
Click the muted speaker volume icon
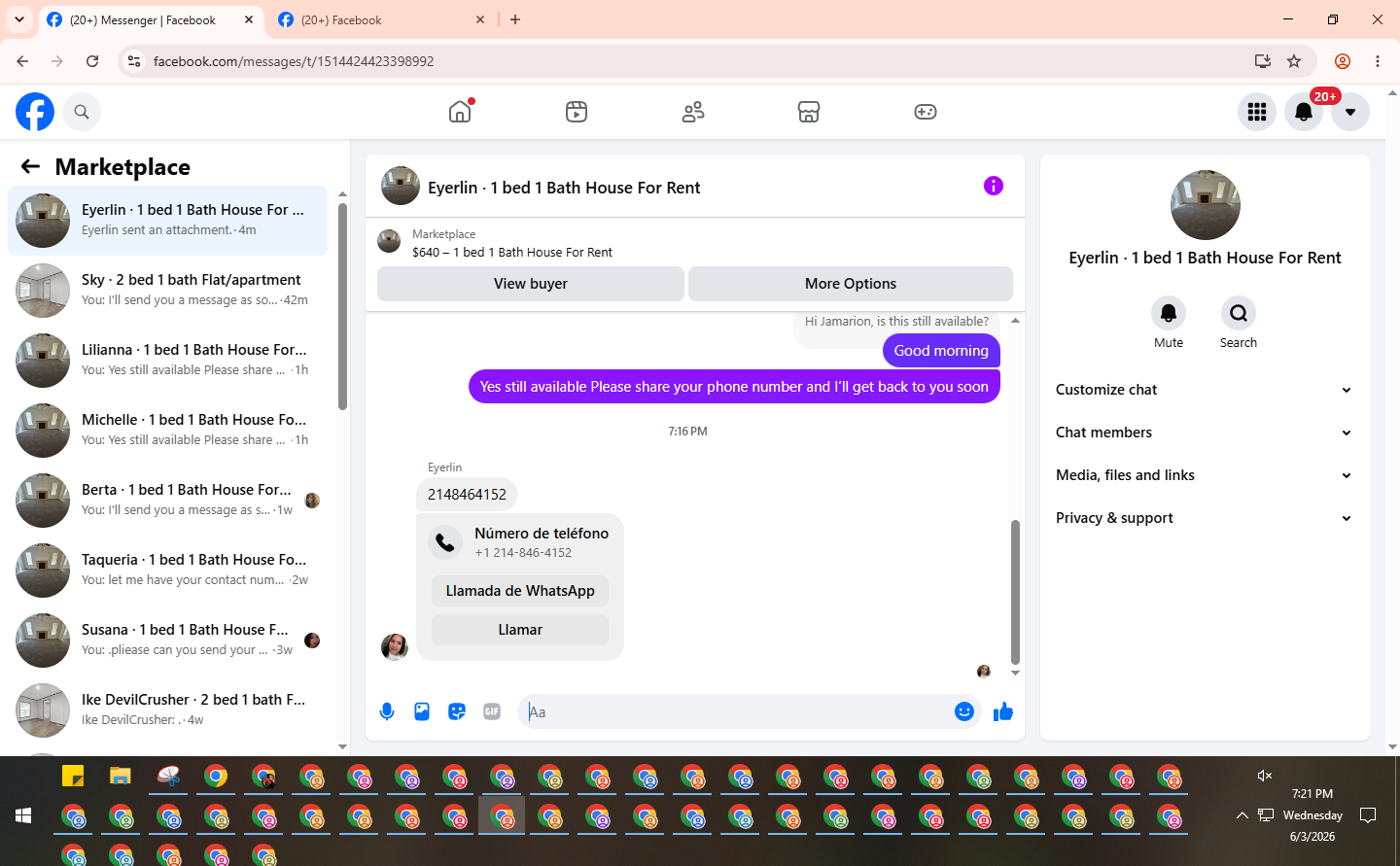pyautogui.click(x=1264, y=776)
